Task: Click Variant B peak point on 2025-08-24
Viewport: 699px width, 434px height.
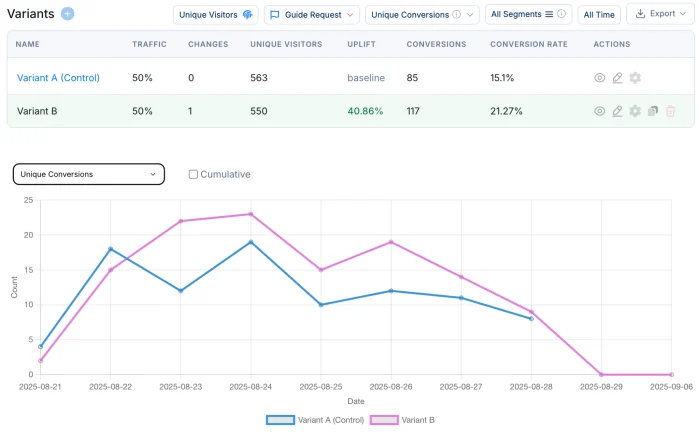Action: coord(251,214)
